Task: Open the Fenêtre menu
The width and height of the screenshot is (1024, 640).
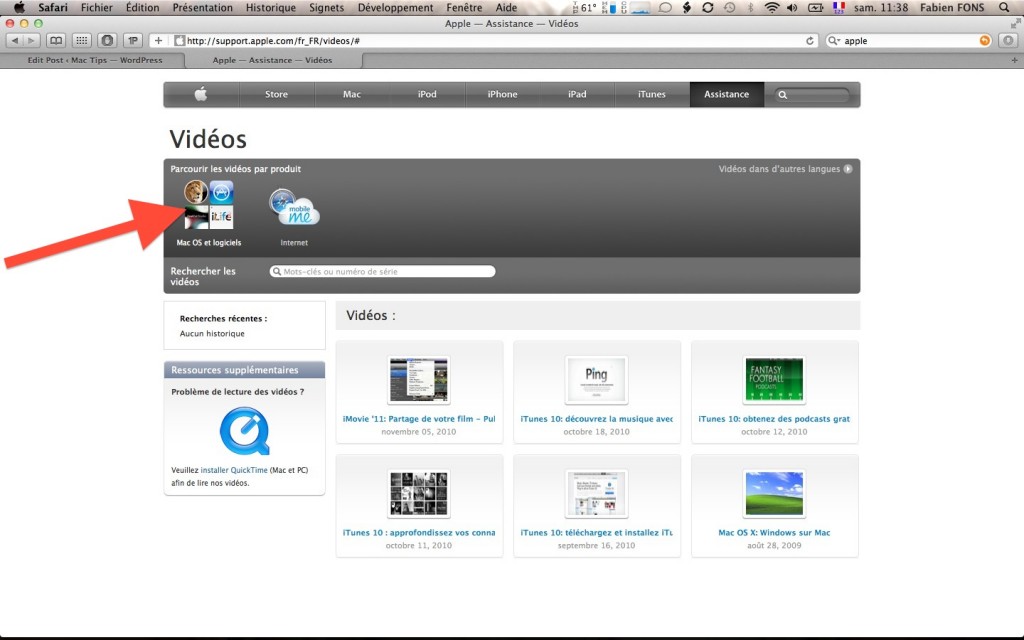Action: [x=464, y=8]
